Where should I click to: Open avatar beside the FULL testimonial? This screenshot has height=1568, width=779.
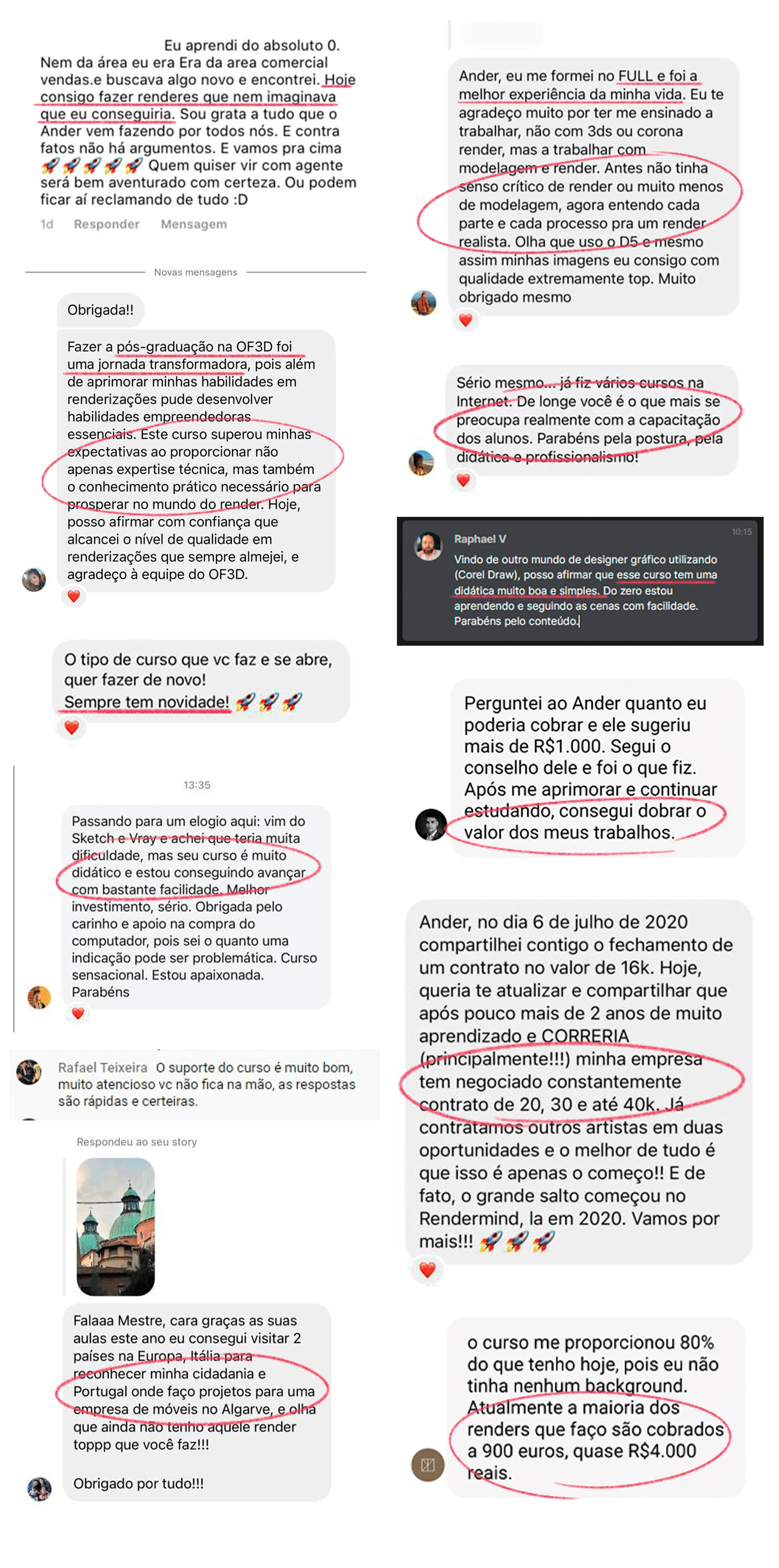(x=424, y=303)
